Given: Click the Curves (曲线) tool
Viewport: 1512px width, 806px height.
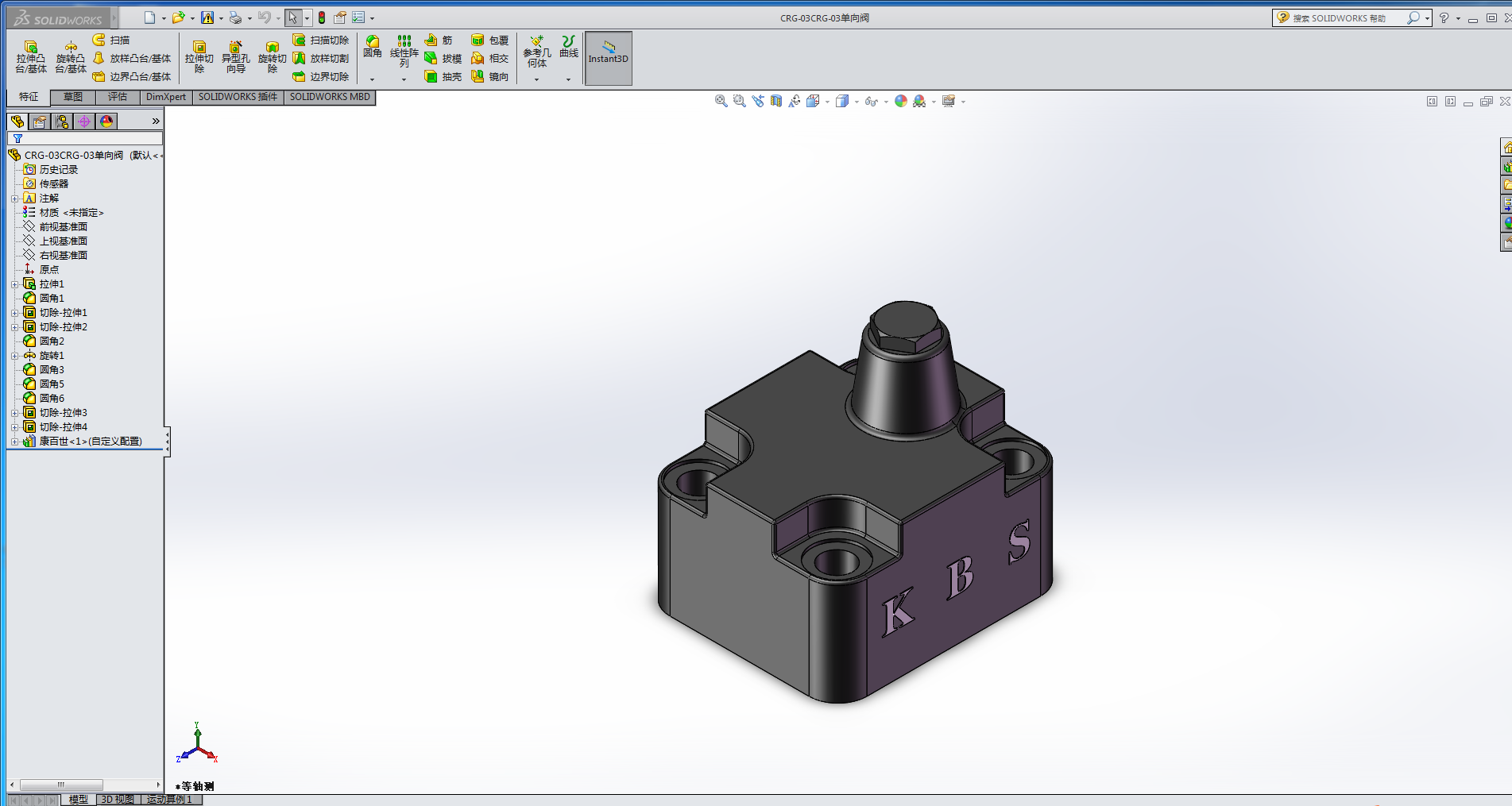Looking at the screenshot, I should point(569,47).
